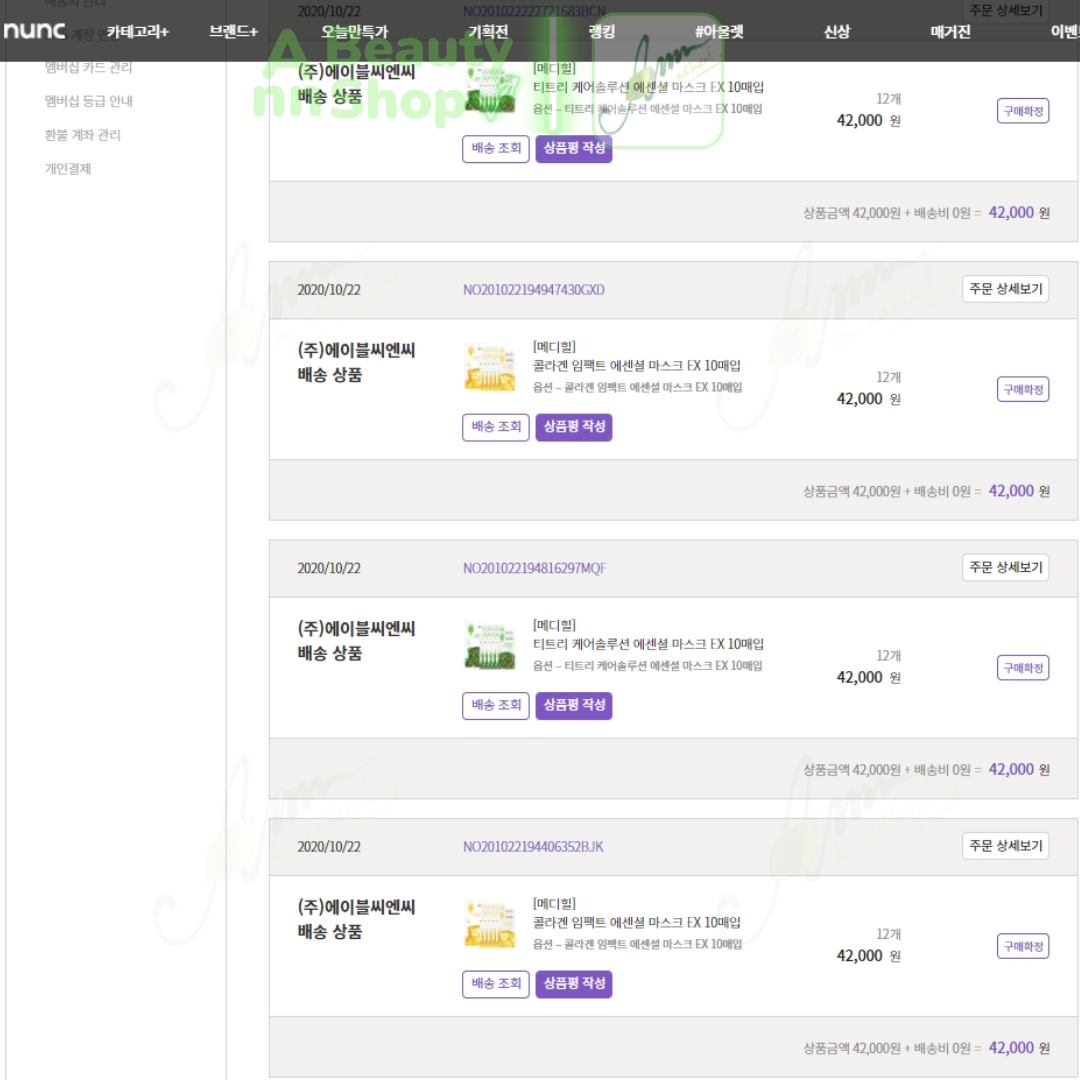The width and height of the screenshot is (1080, 1080).
Task: Select 신상 in the top navigation
Action: tap(836, 32)
